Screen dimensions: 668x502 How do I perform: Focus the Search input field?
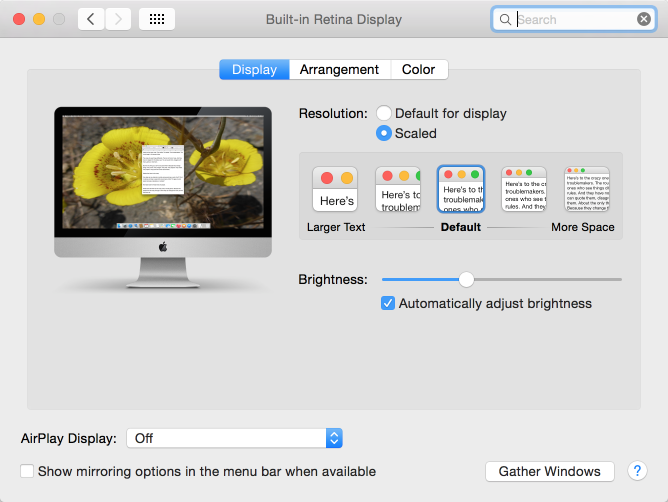pyautogui.click(x=575, y=20)
